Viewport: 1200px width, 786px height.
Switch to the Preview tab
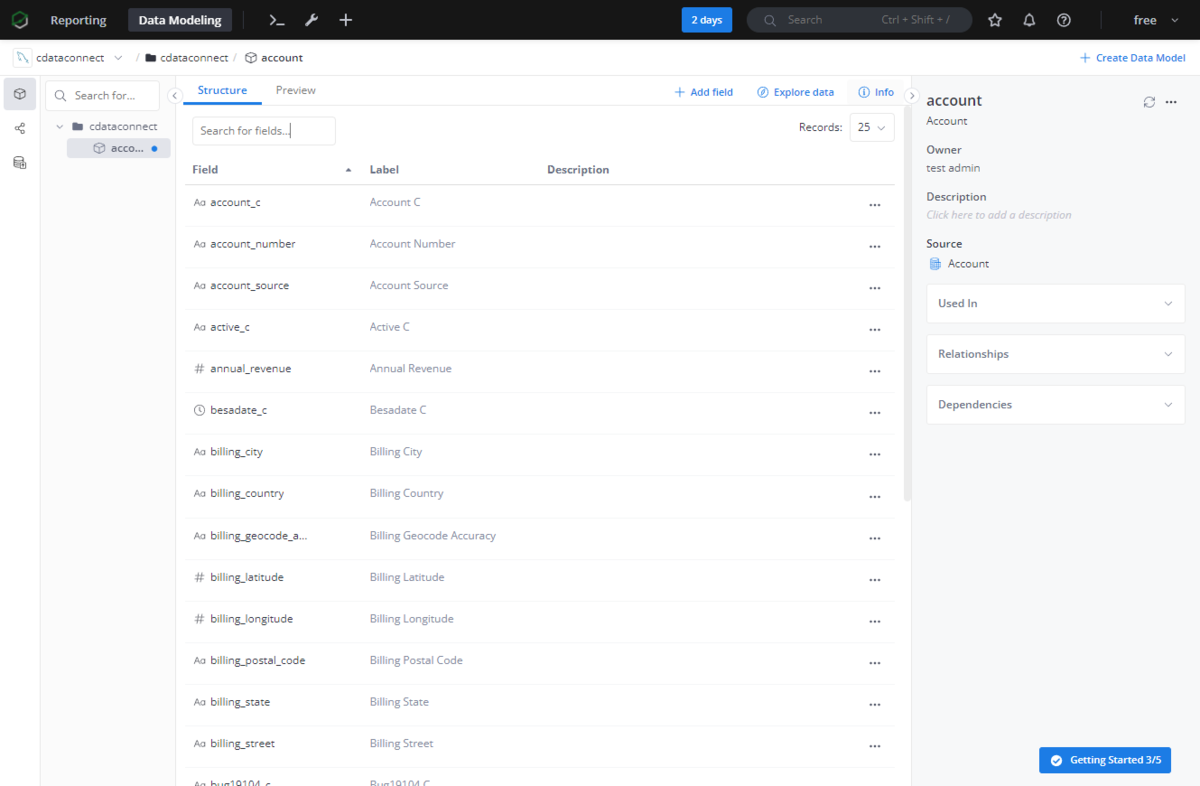point(296,90)
